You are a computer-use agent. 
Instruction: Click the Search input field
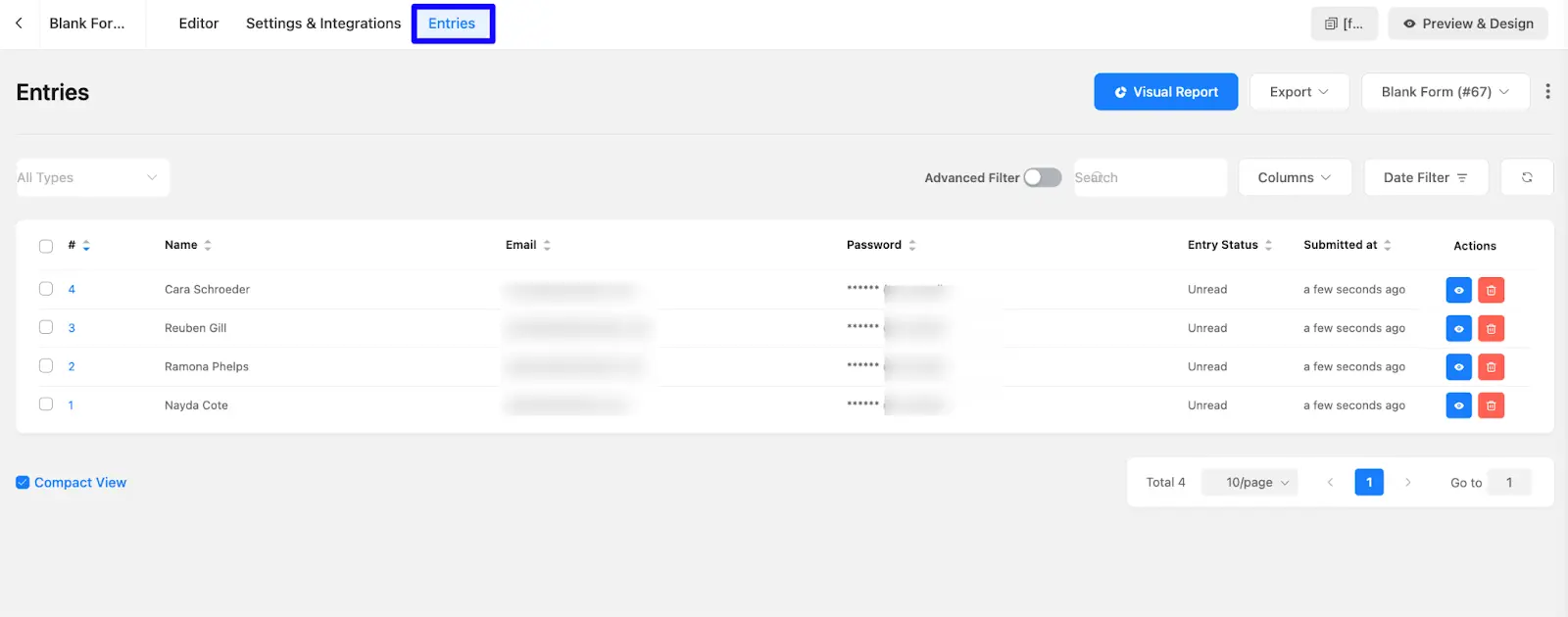[1150, 177]
